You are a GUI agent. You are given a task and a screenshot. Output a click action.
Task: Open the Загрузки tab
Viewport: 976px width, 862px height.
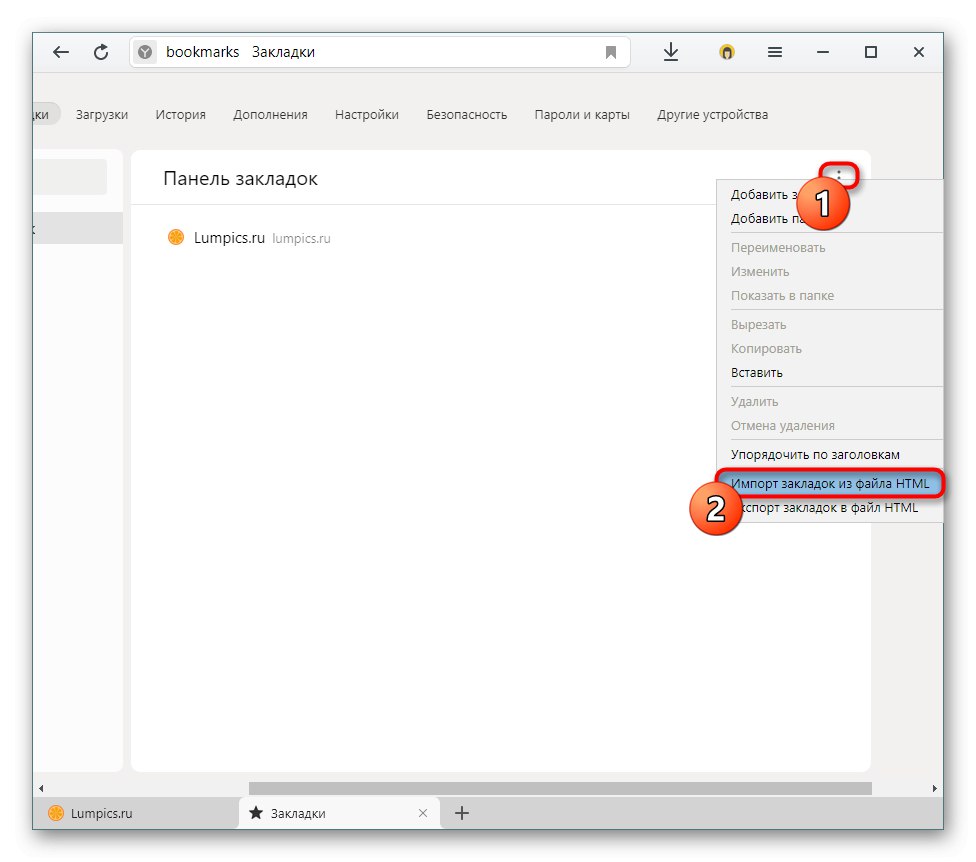point(102,115)
